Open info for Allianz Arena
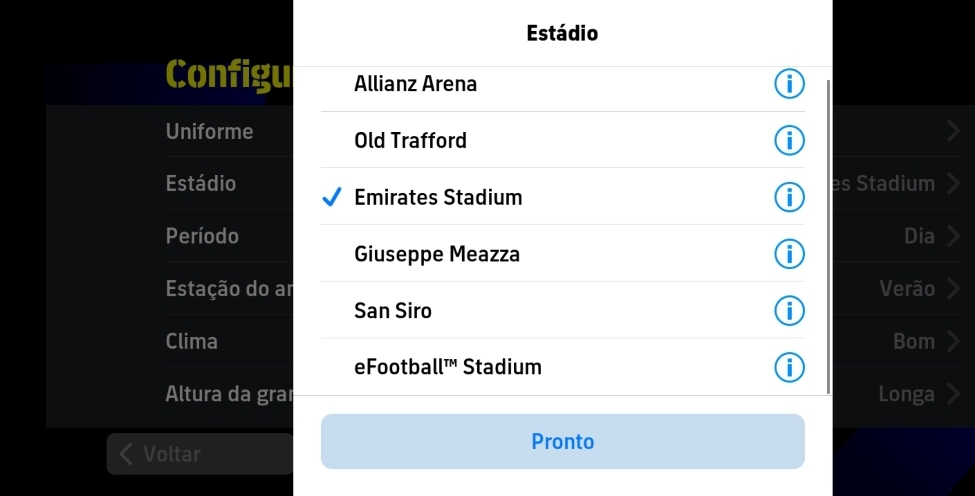 point(789,83)
